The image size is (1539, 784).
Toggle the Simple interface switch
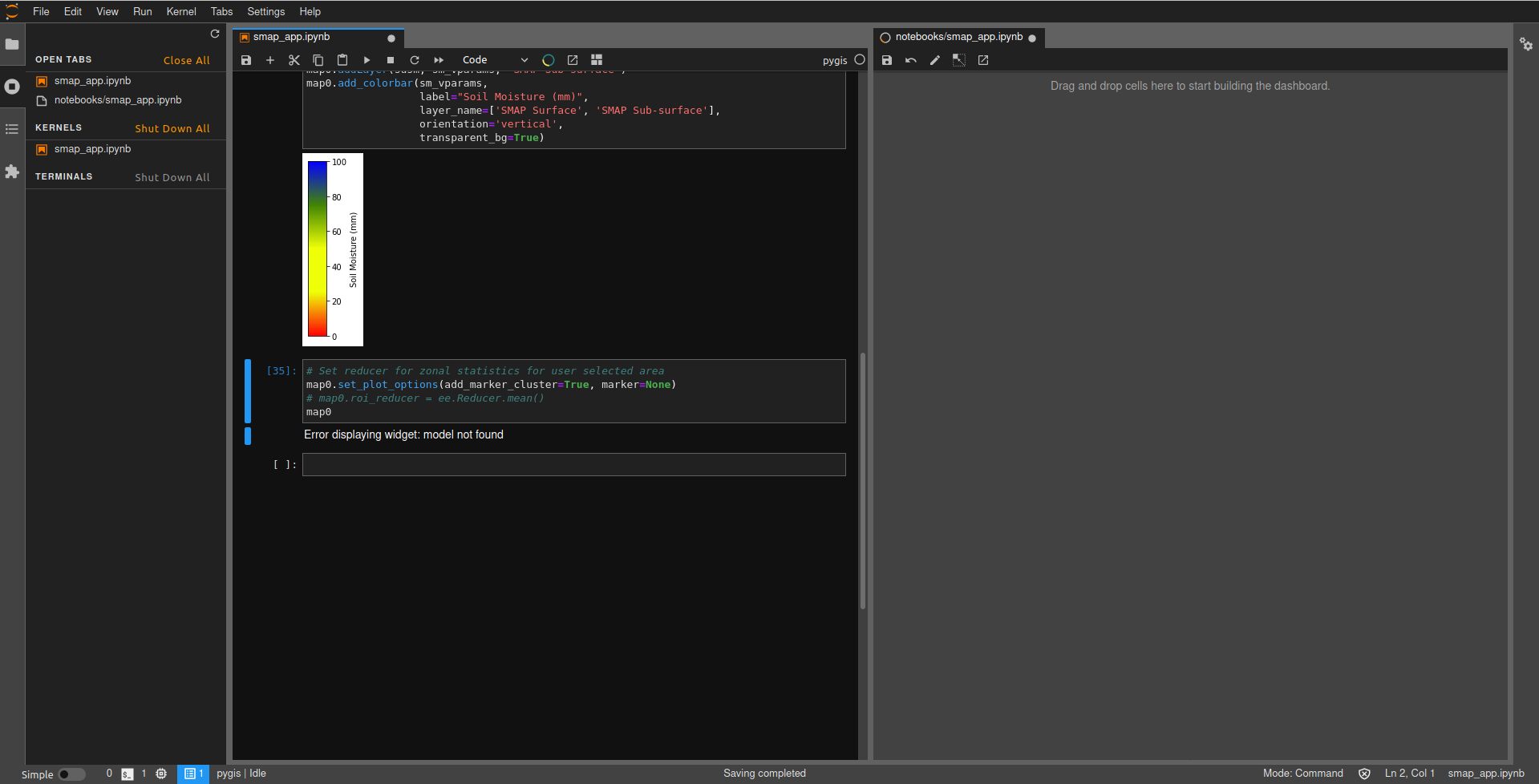[71, 774]
